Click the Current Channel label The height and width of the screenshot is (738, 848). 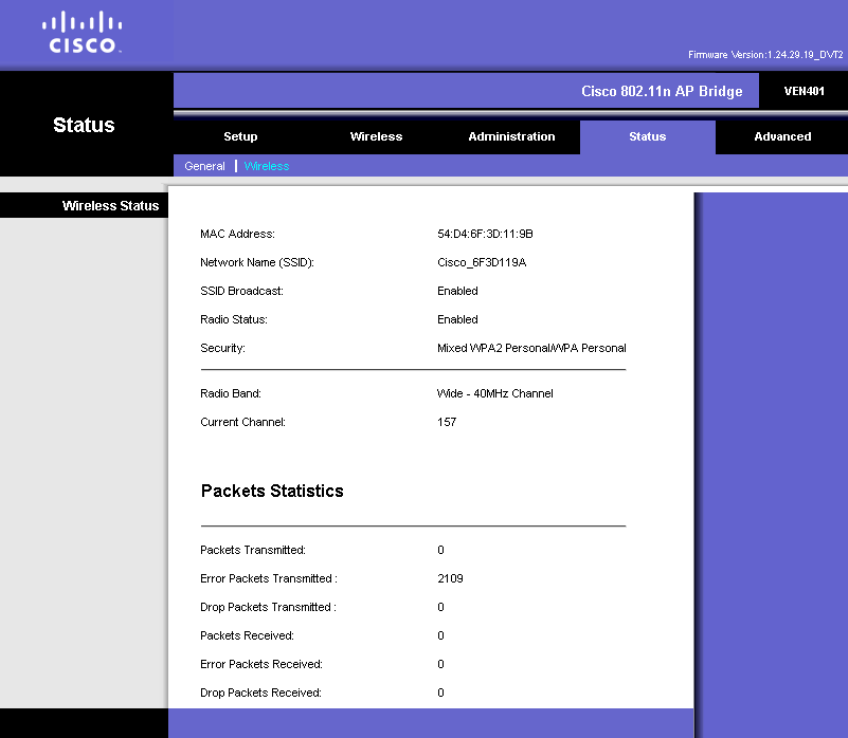[243, 422]
